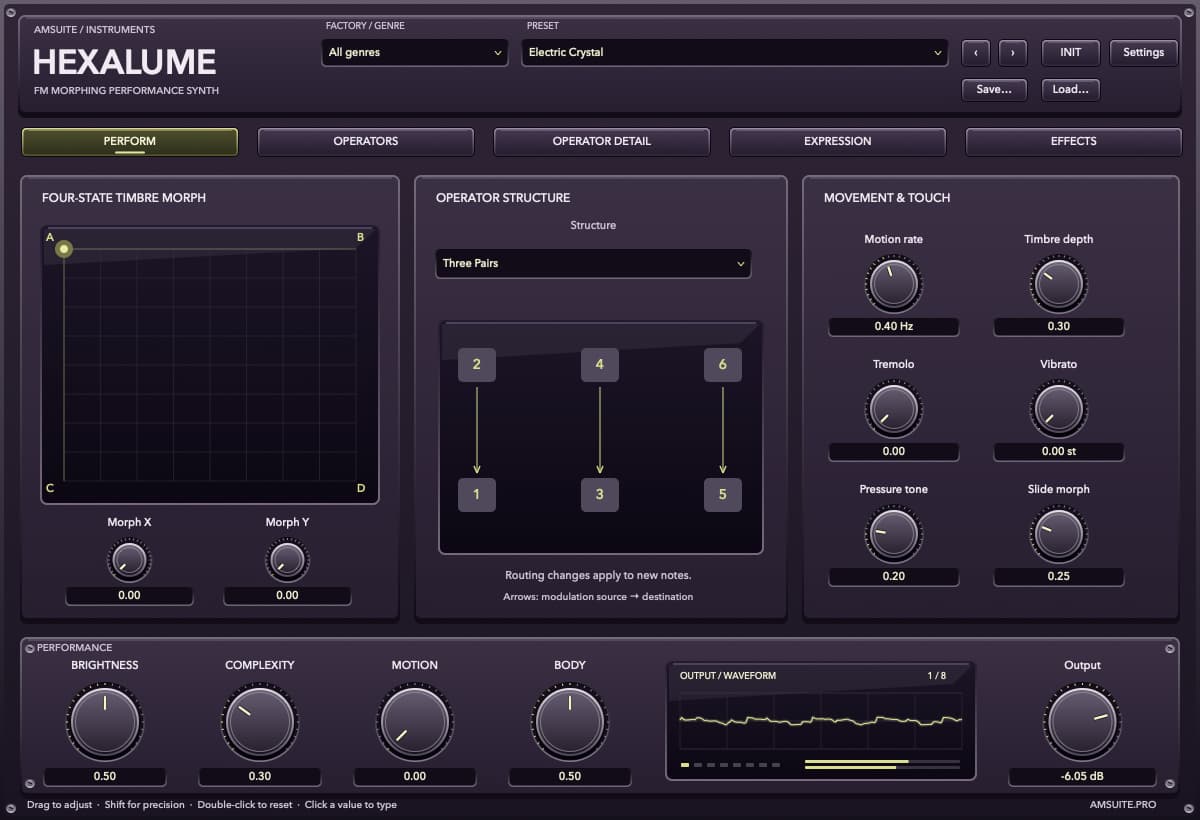Click the "Routing changes apply to new notes." note
The height and width of the screenshot is (820, 1200).
[x=598, y=575]
